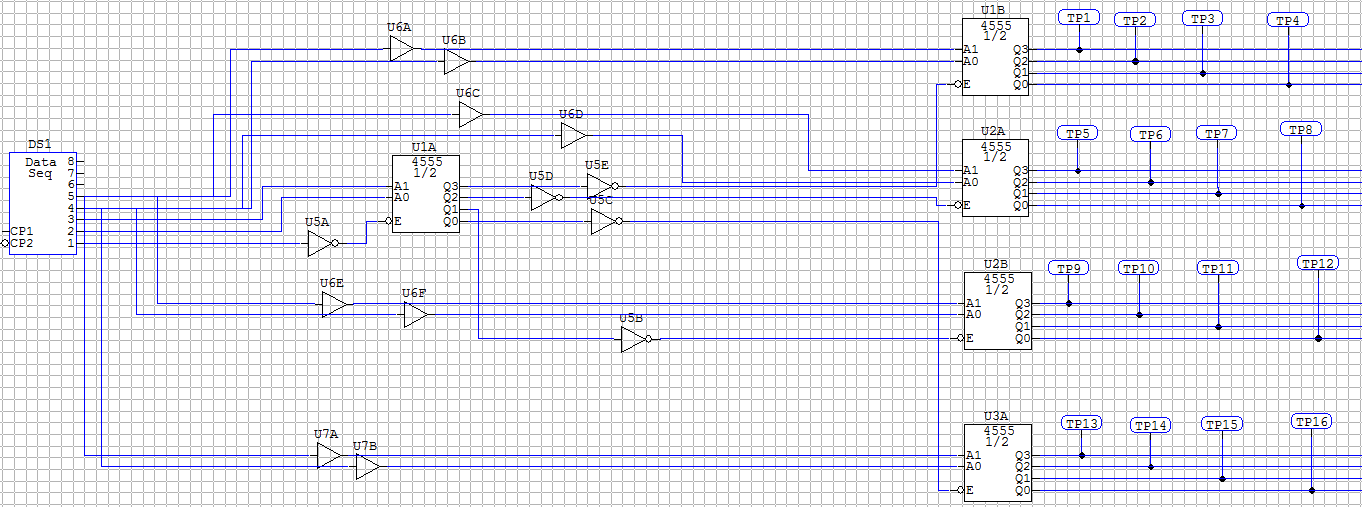Pick the U6F buffer gate
This screenshot has height=507, width=1362.
click(415, 316)
